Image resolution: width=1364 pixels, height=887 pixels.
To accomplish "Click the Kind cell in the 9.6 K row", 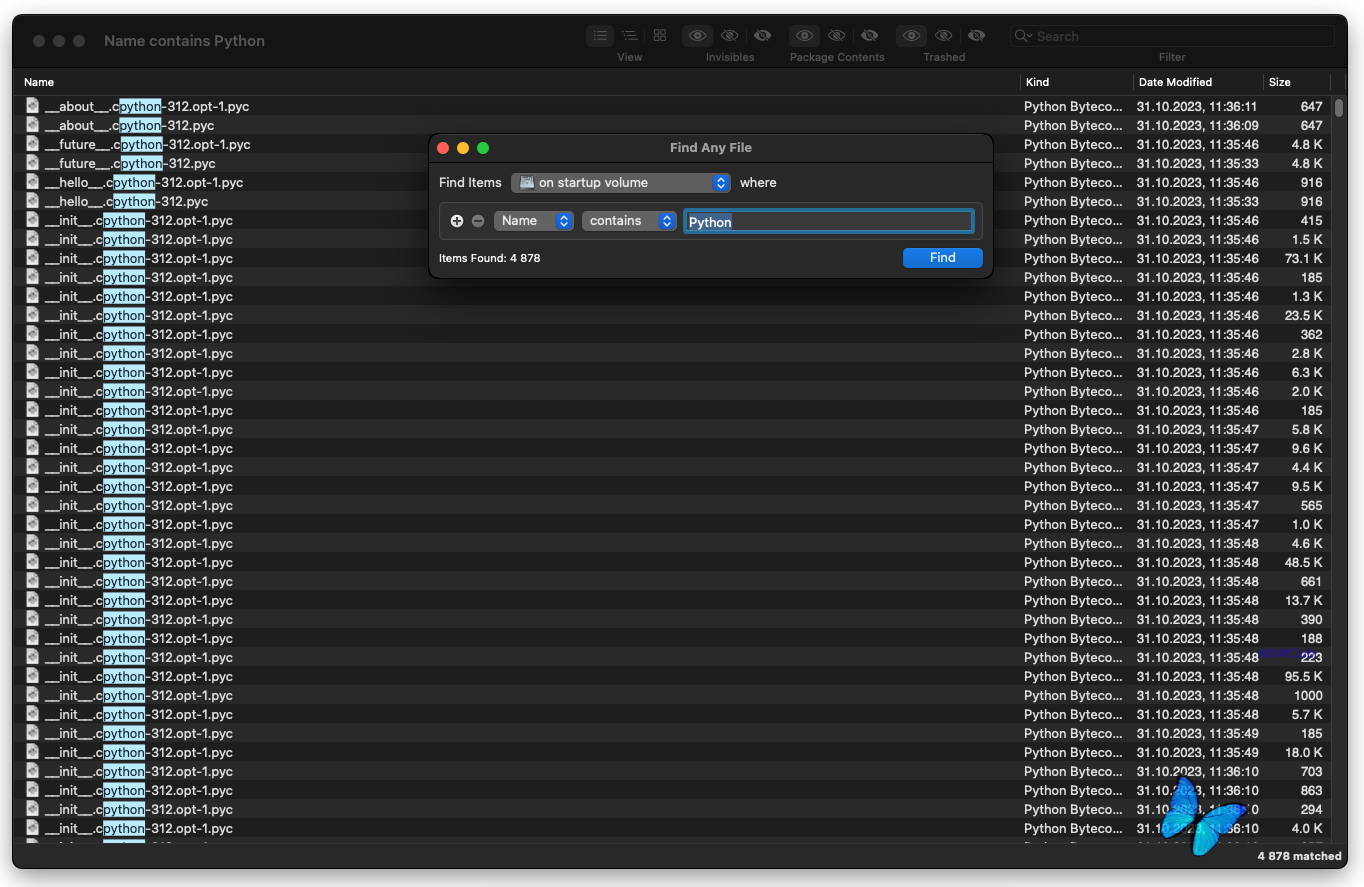I will [1073, 449].
